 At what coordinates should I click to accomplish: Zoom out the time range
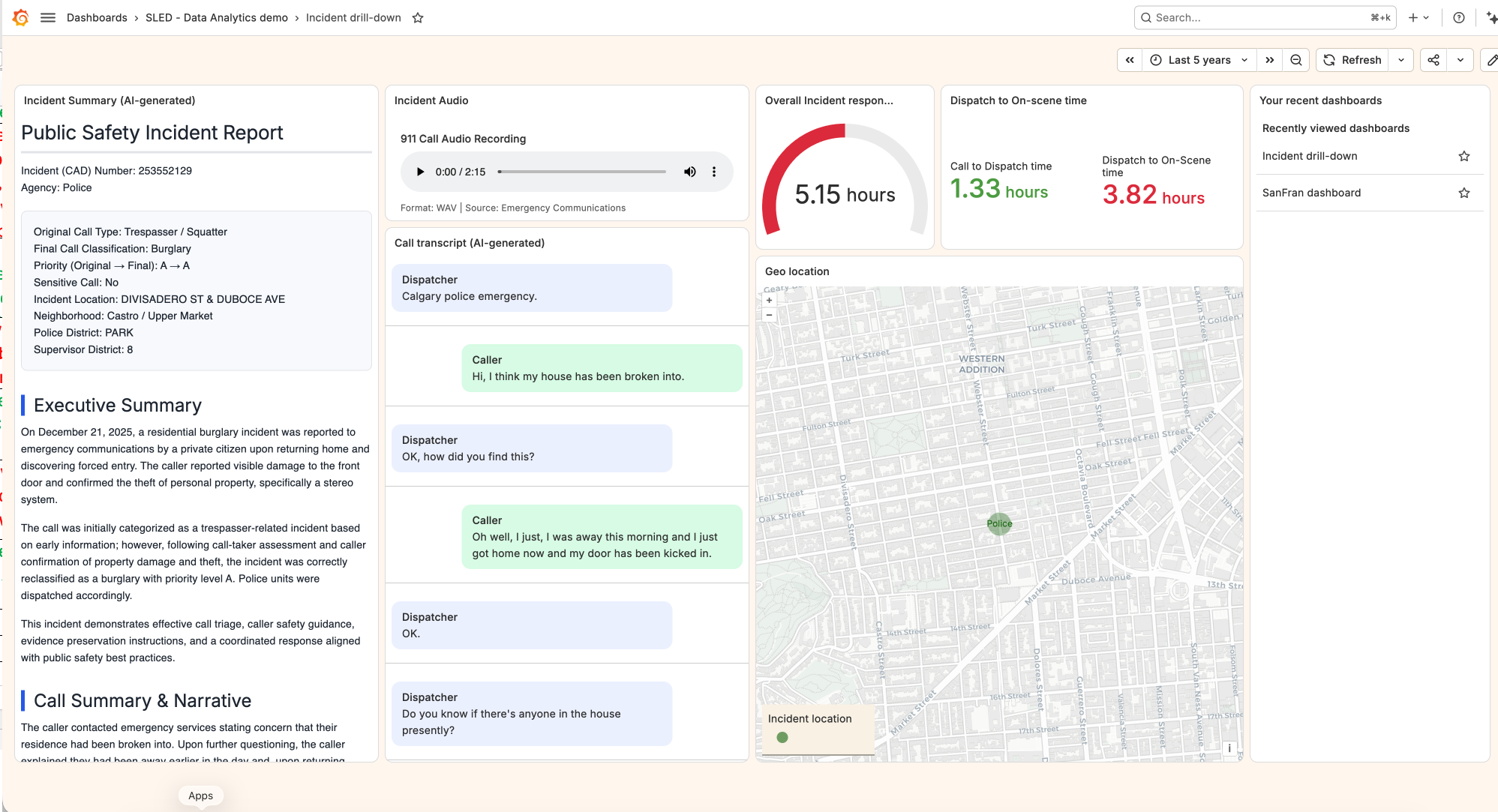[x=1296, y=60]
